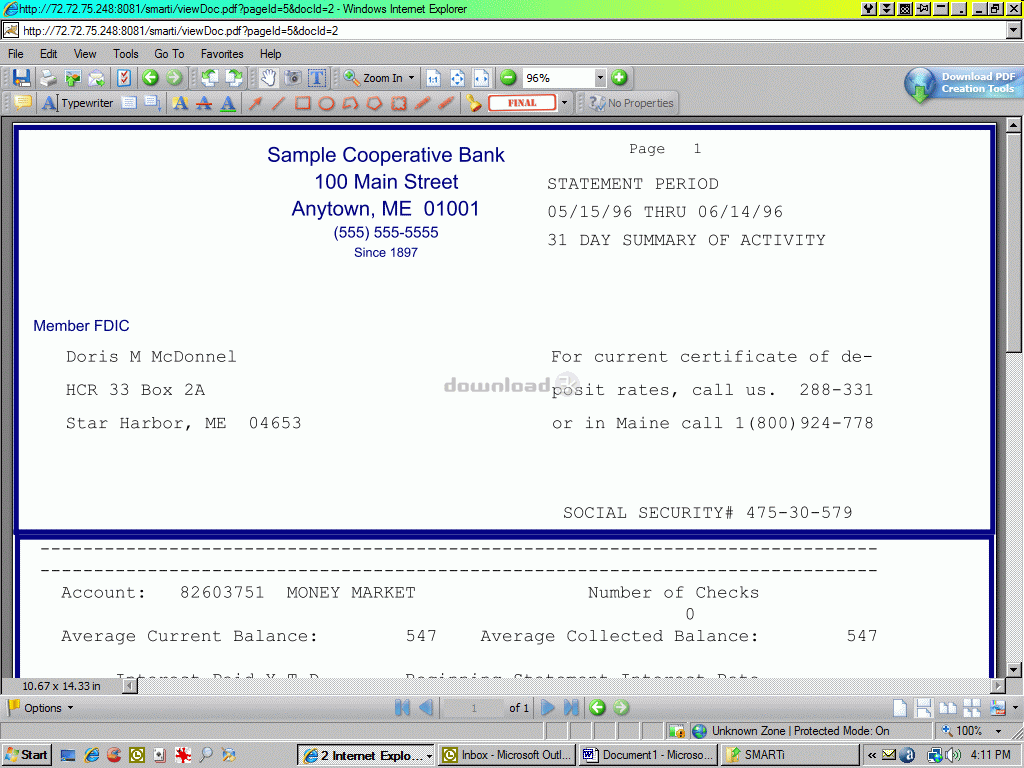The height and width of the screenshot is (768, 1024).
Task: Switch to Inbox - Microsoft Outlook taskbar window
Action: pyautogui.click(x=507, y=755)
